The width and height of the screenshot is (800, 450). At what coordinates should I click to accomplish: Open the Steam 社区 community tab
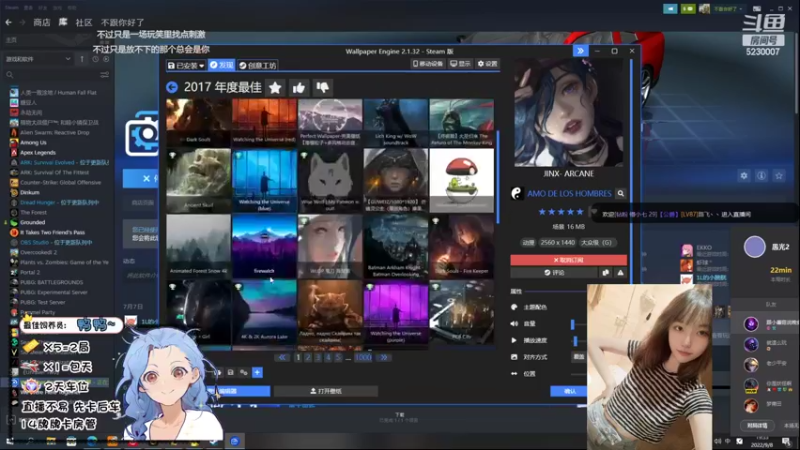click(84, 22)
